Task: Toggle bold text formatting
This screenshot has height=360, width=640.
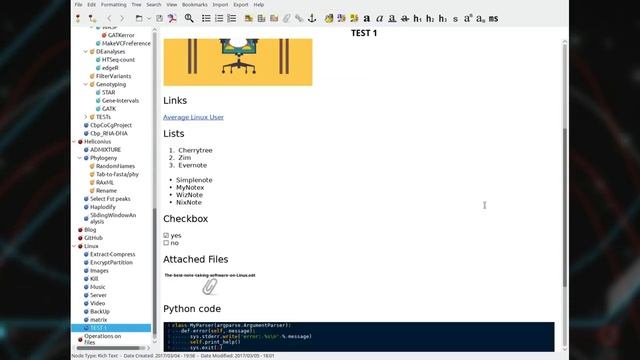Action: pyautogui.click(x=367, y=18)
